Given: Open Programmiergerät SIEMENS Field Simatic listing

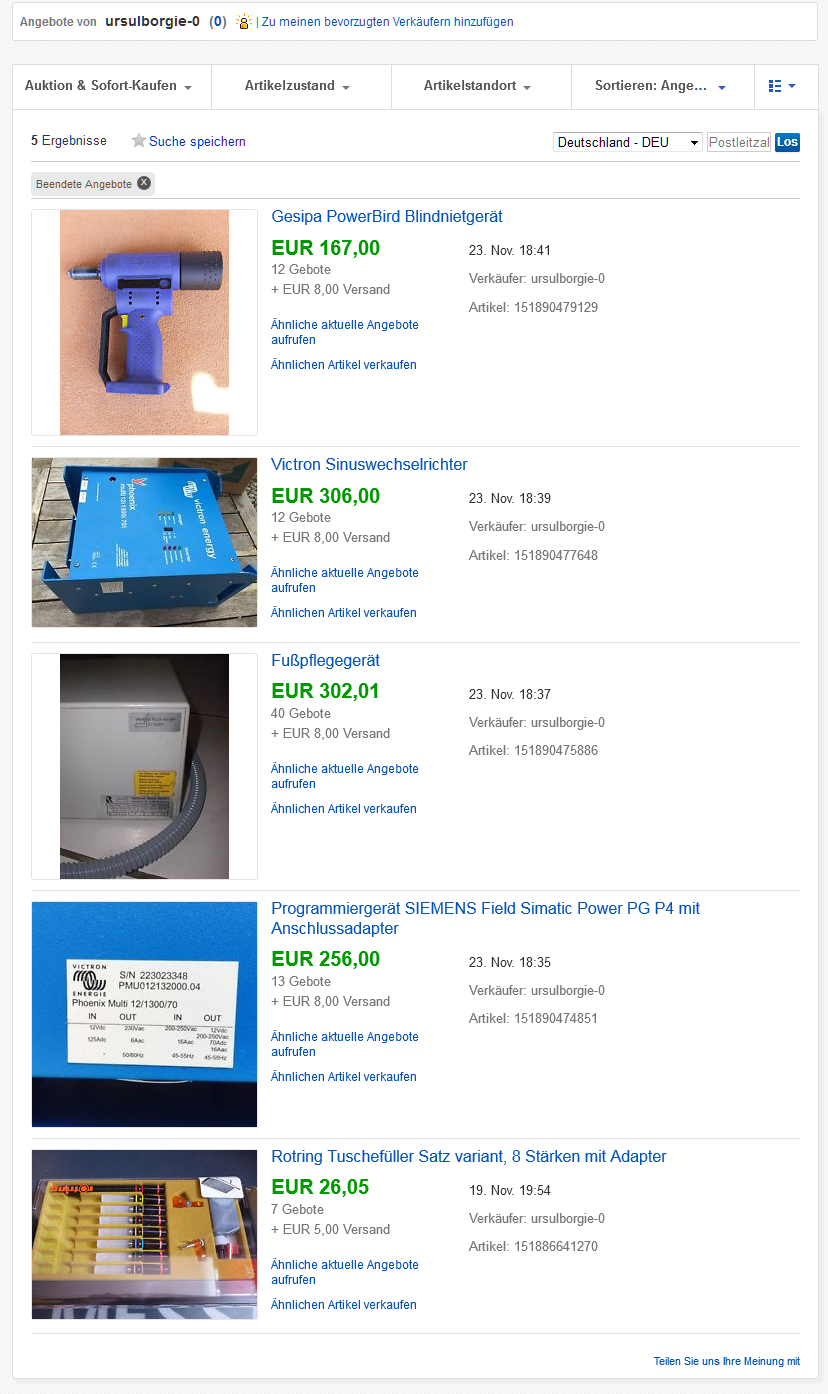Looking at the screenshot, I should [486, 918].
